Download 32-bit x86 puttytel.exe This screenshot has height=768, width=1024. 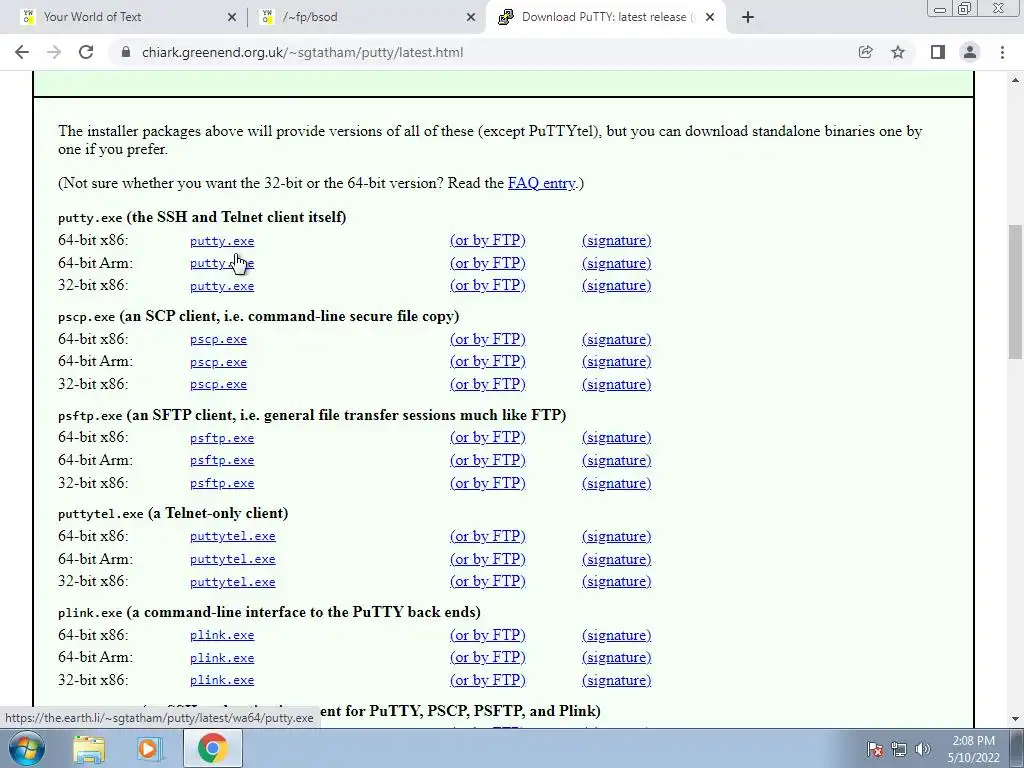(x=232, y=582)
